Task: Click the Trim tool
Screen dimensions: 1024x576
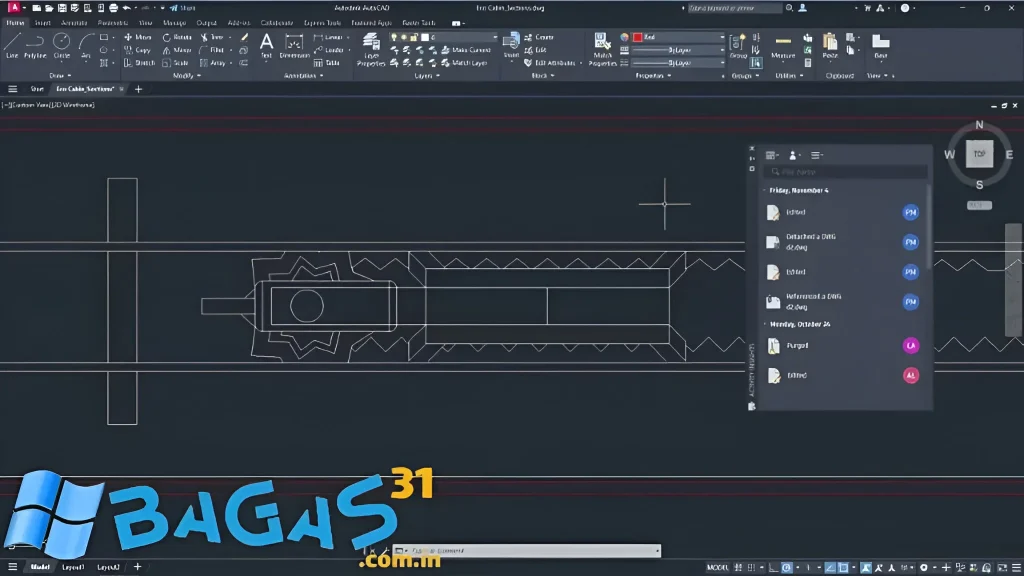Action: [212, 37]
